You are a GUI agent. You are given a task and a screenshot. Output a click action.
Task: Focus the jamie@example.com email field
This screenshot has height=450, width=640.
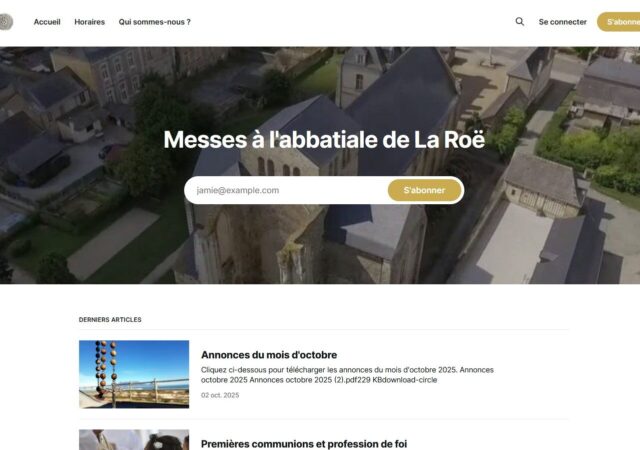point(286,190)
